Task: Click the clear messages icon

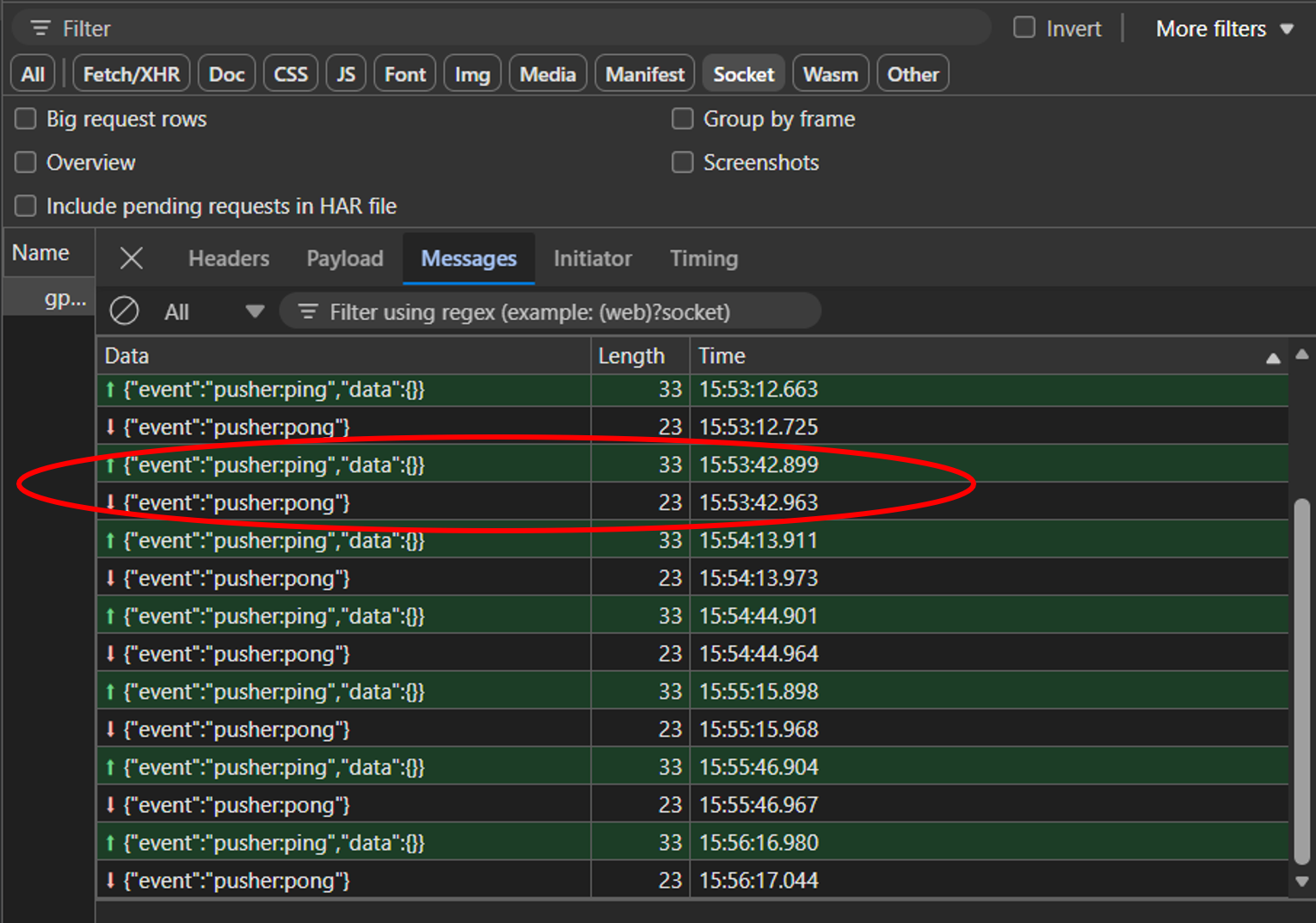Action: point(125,311)
